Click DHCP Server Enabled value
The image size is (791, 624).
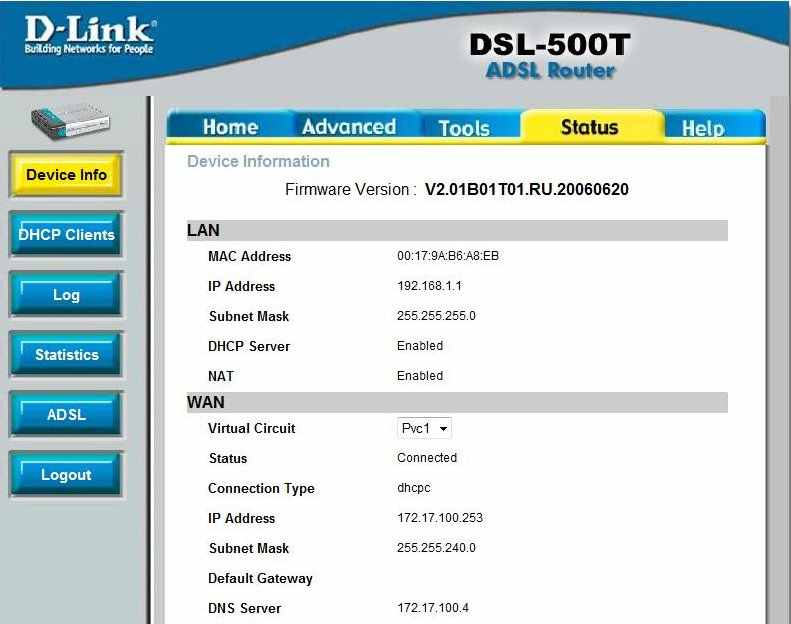tap(420, 346)
